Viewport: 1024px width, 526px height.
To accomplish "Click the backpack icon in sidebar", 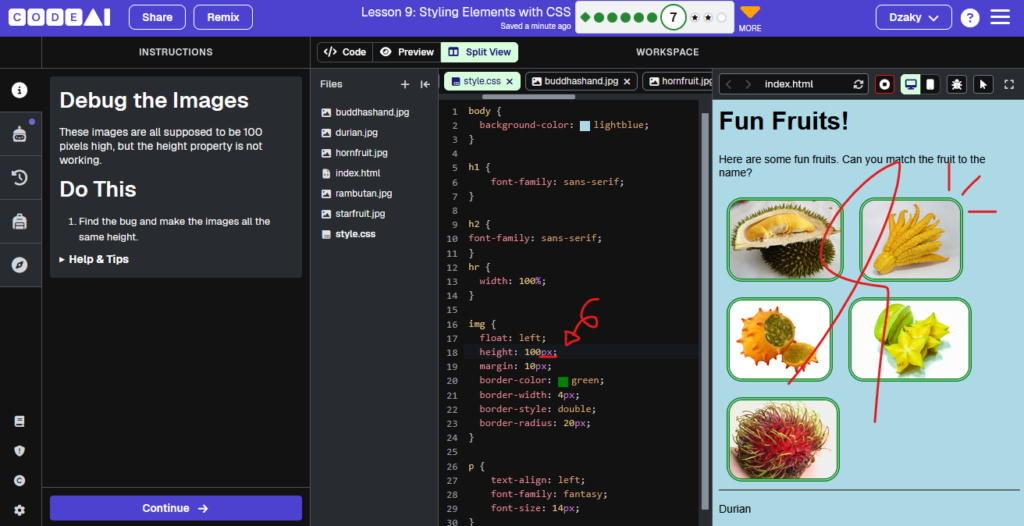I will click(x=20, y=222).
